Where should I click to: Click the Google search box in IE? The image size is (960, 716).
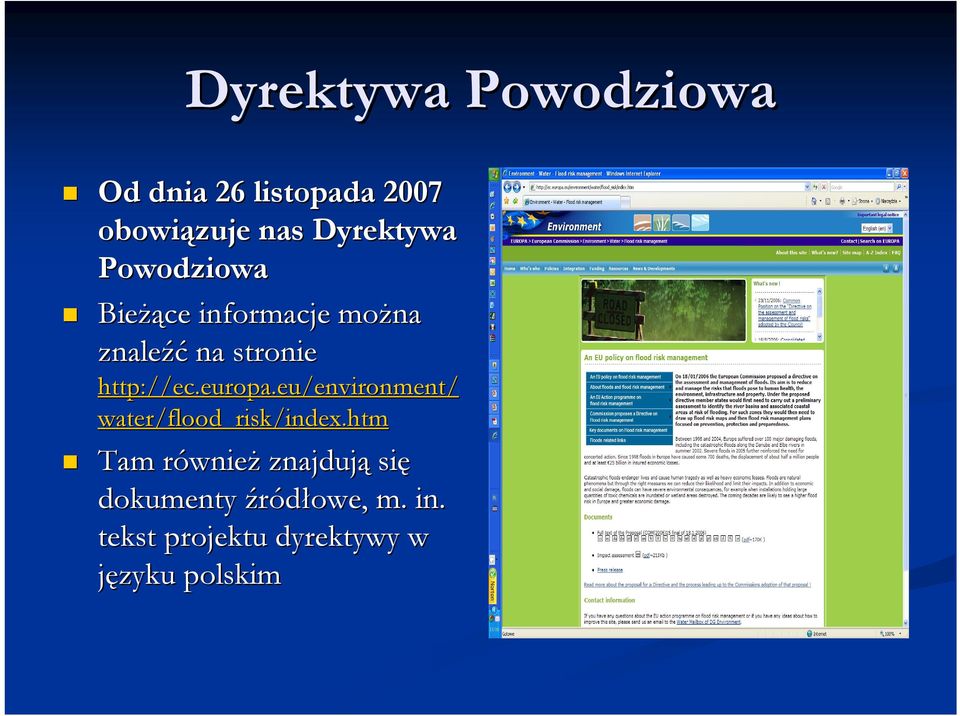point(862,187)
